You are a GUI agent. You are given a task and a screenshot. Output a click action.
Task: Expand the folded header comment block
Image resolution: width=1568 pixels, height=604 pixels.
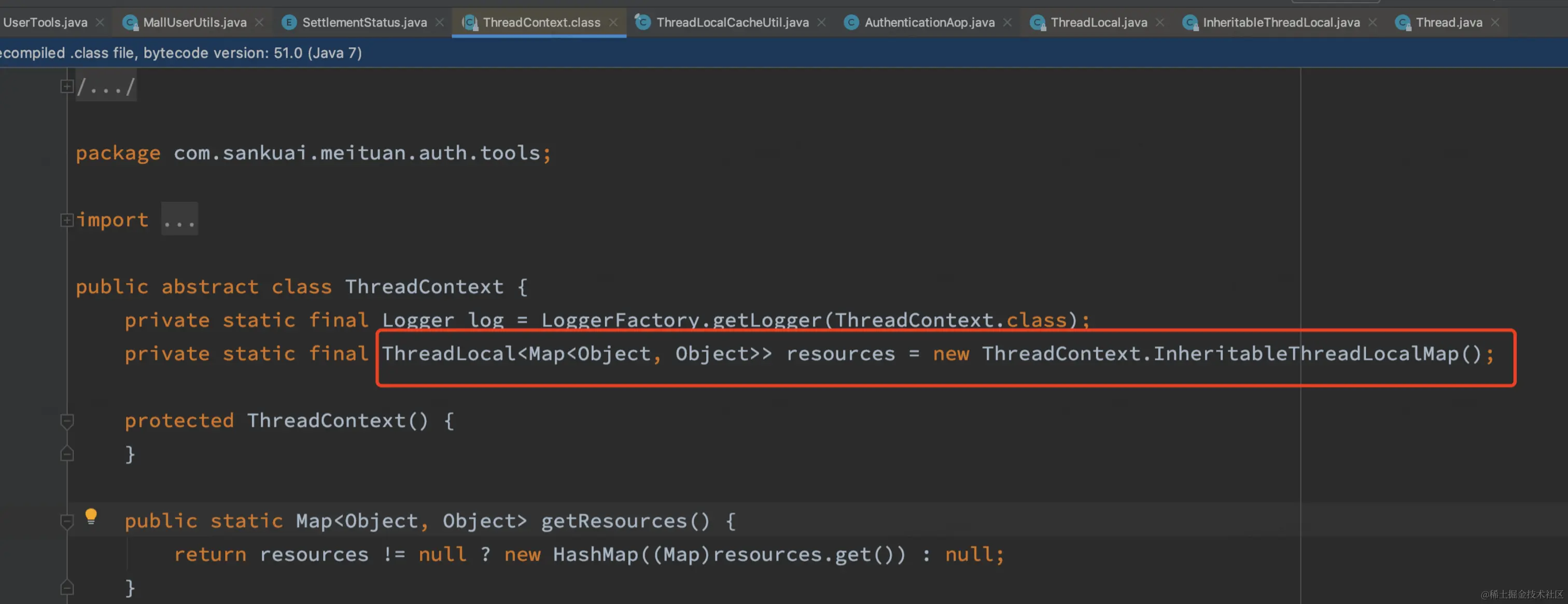pos(66,87)
